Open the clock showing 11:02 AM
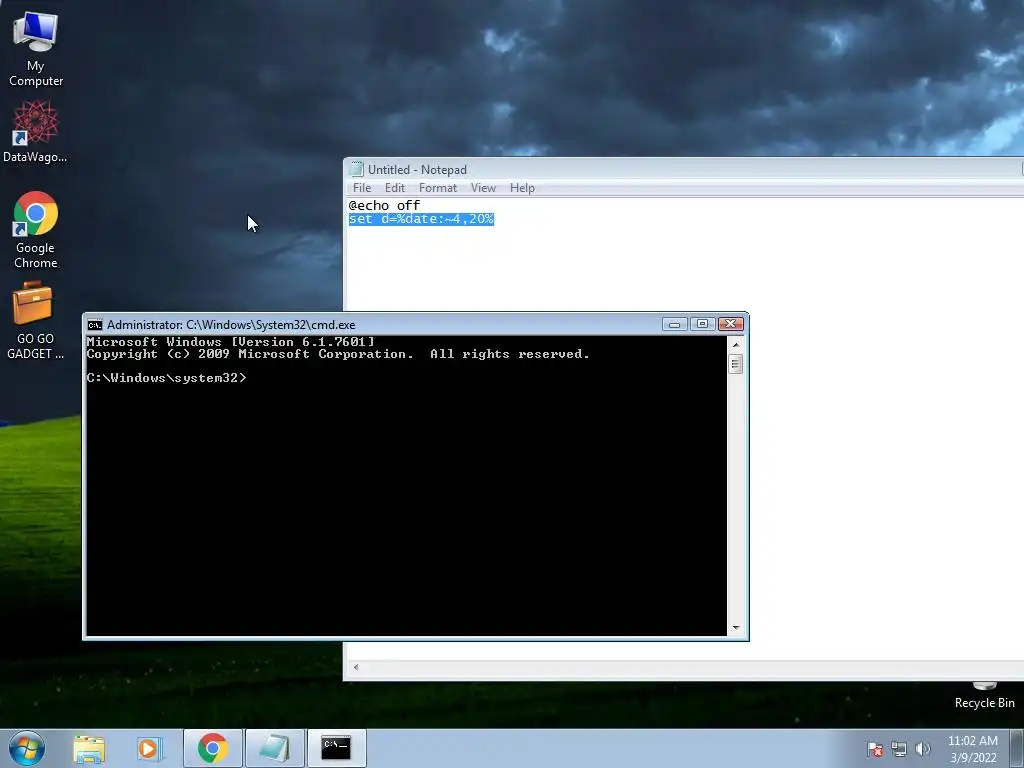The height and width of the screenshot is (768, 1024). 973,749
